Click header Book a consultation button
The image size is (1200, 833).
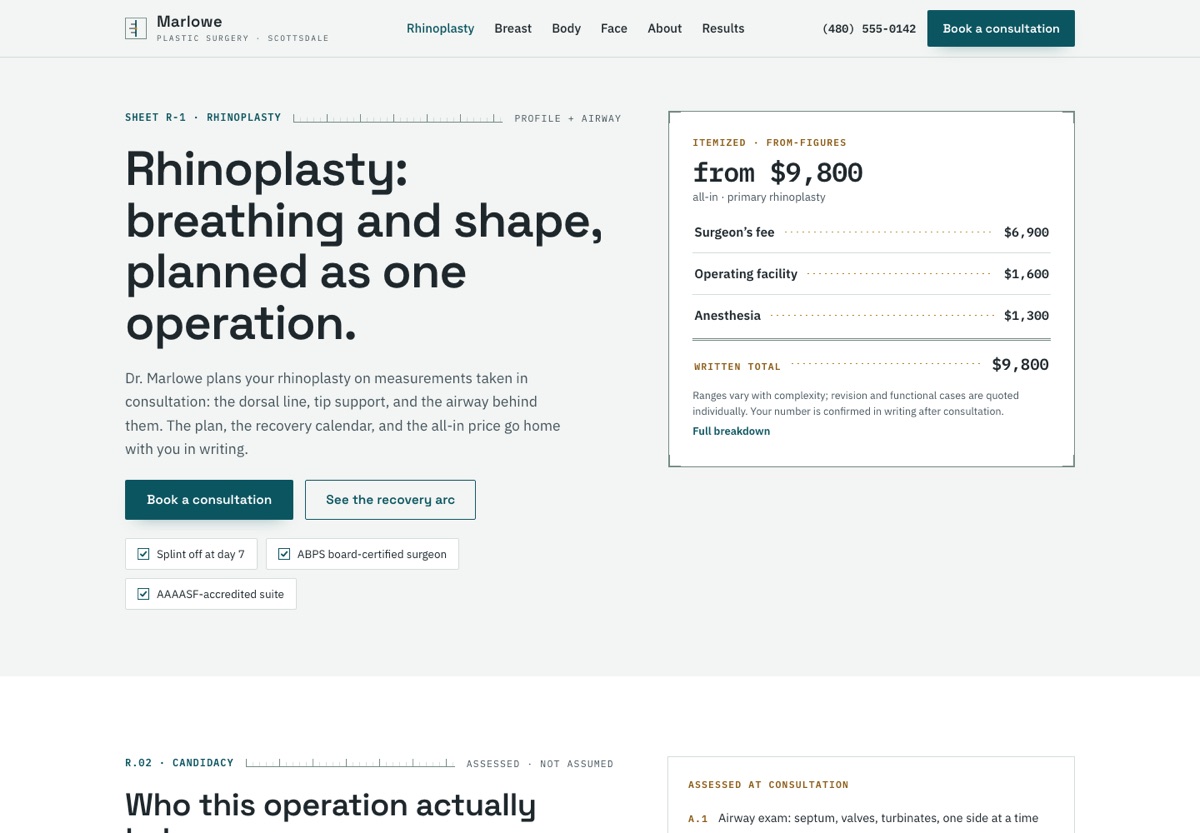[1001, 28]
